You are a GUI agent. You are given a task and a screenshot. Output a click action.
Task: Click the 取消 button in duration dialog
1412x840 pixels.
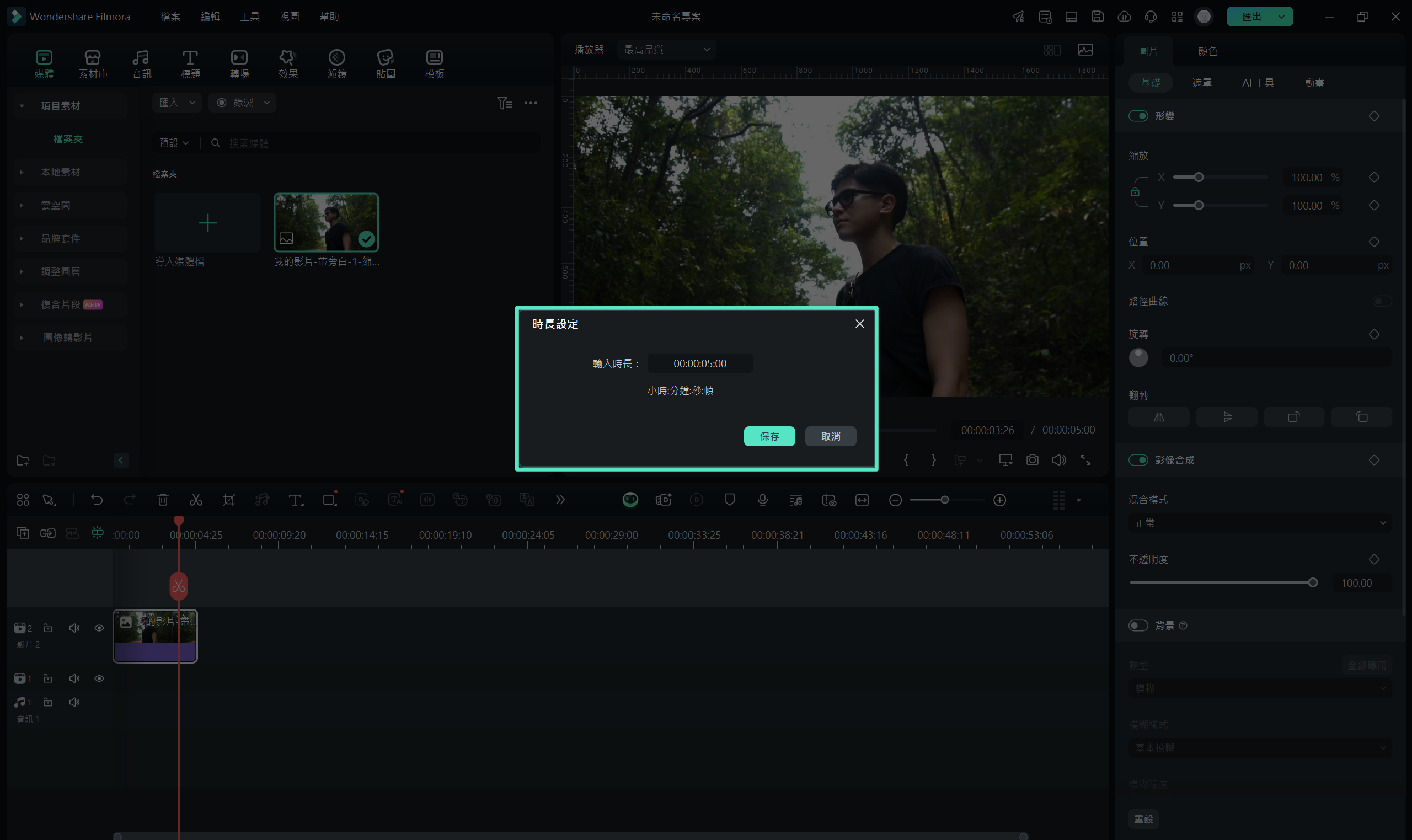tap(831, 435)
